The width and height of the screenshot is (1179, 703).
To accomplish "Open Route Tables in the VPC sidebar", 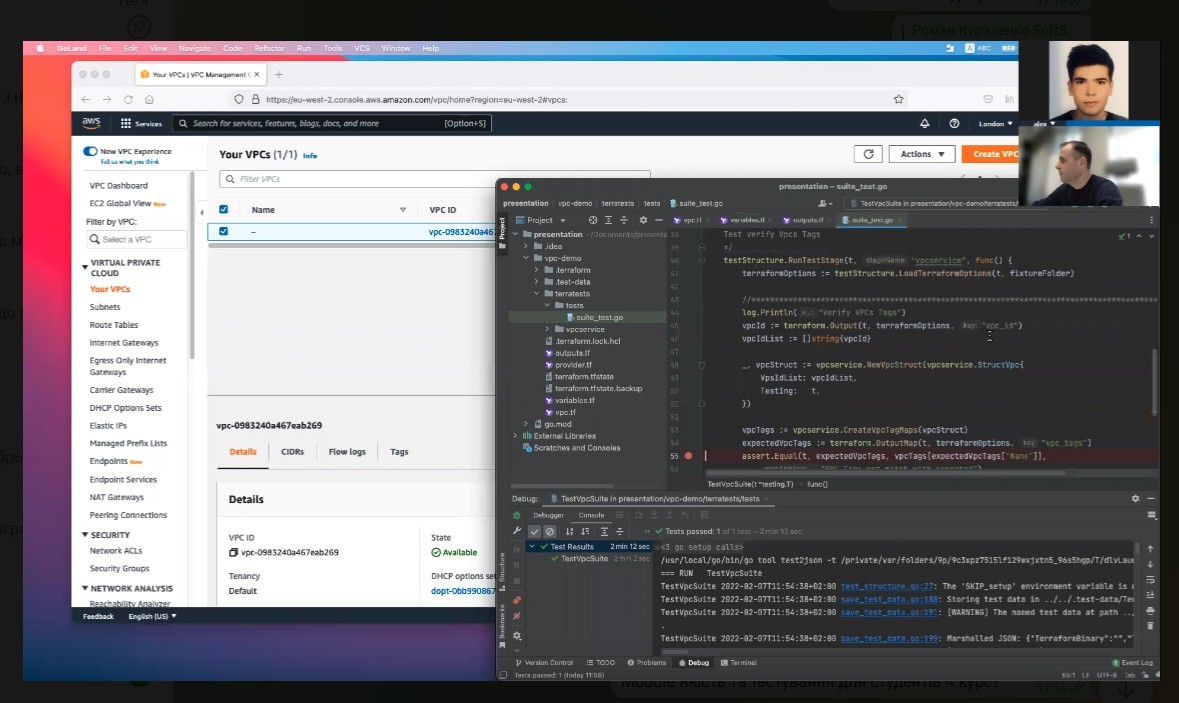I will point(114,325).
